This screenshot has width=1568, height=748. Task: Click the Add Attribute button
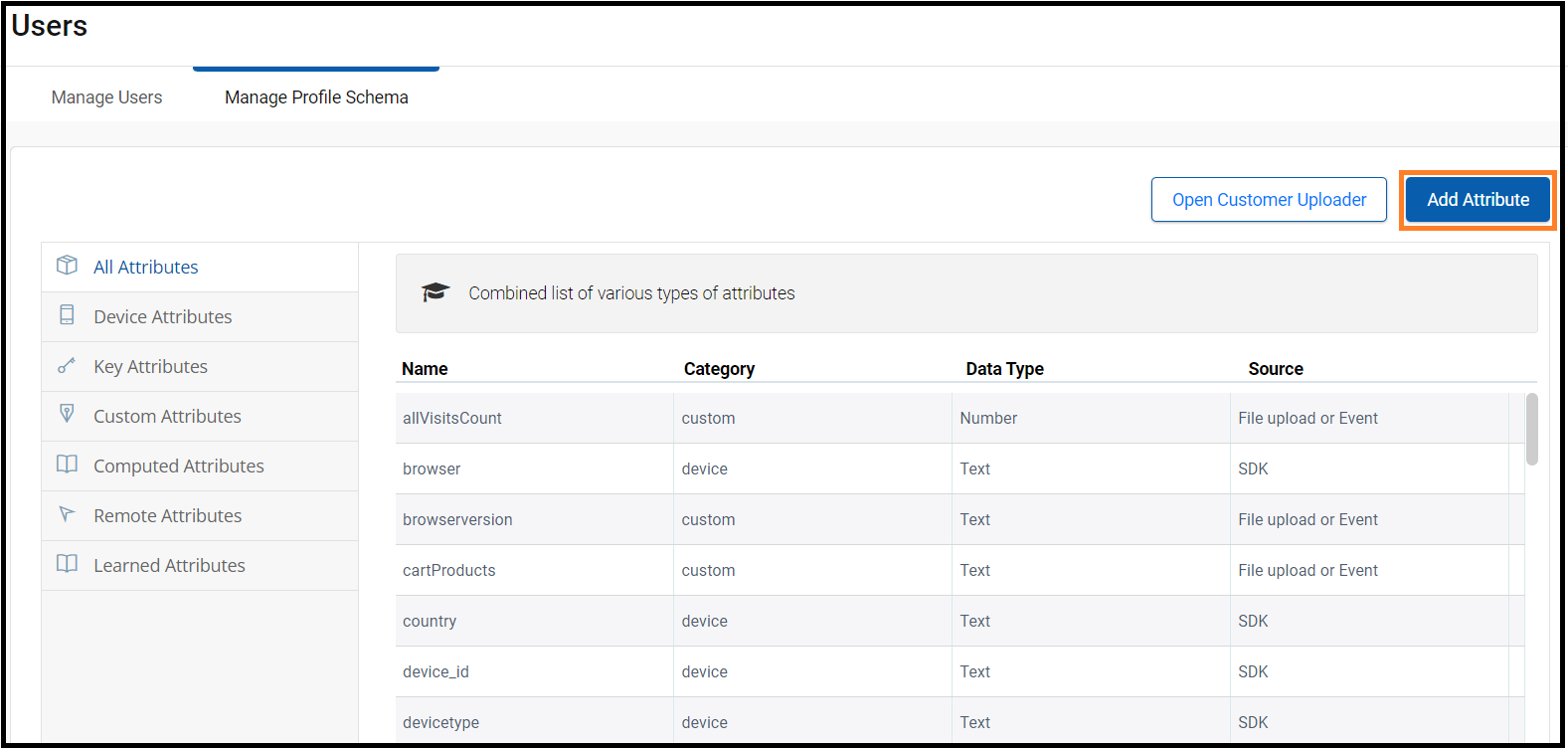point(1478,200)
